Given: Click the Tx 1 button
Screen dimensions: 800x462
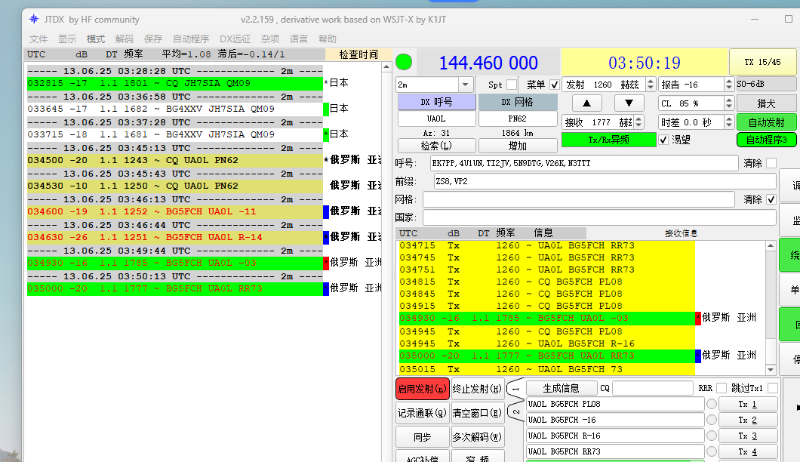Looking at the screenshot, I should coord(747,404).
